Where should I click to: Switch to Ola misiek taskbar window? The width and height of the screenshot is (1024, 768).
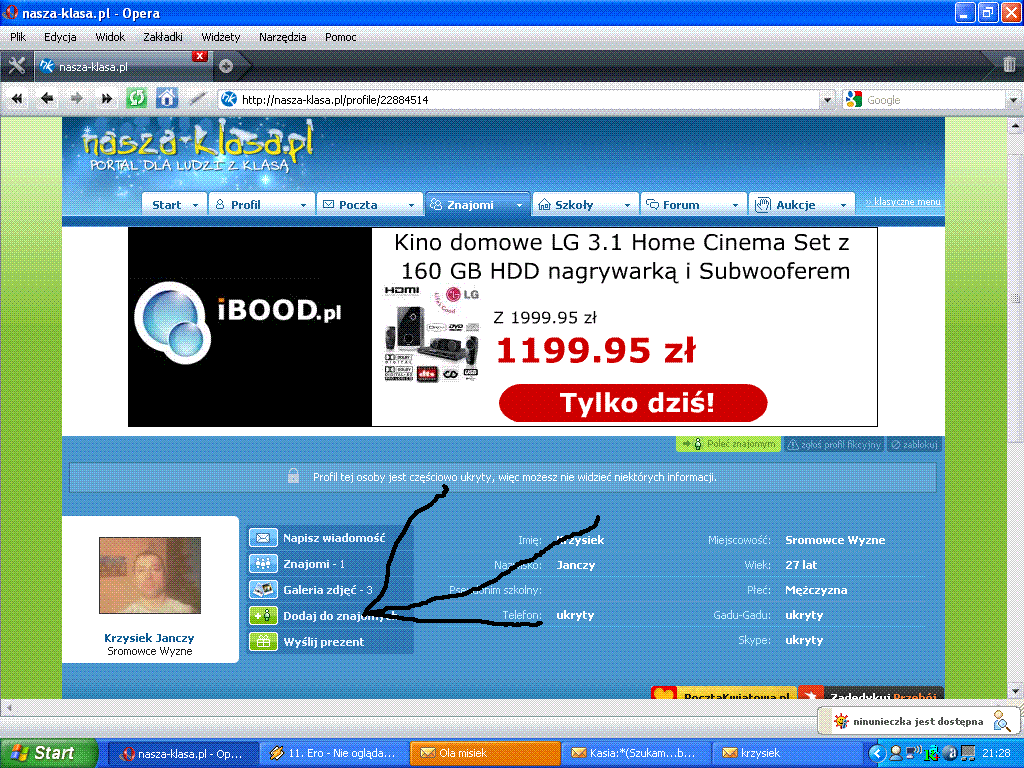tap(485, 753)
